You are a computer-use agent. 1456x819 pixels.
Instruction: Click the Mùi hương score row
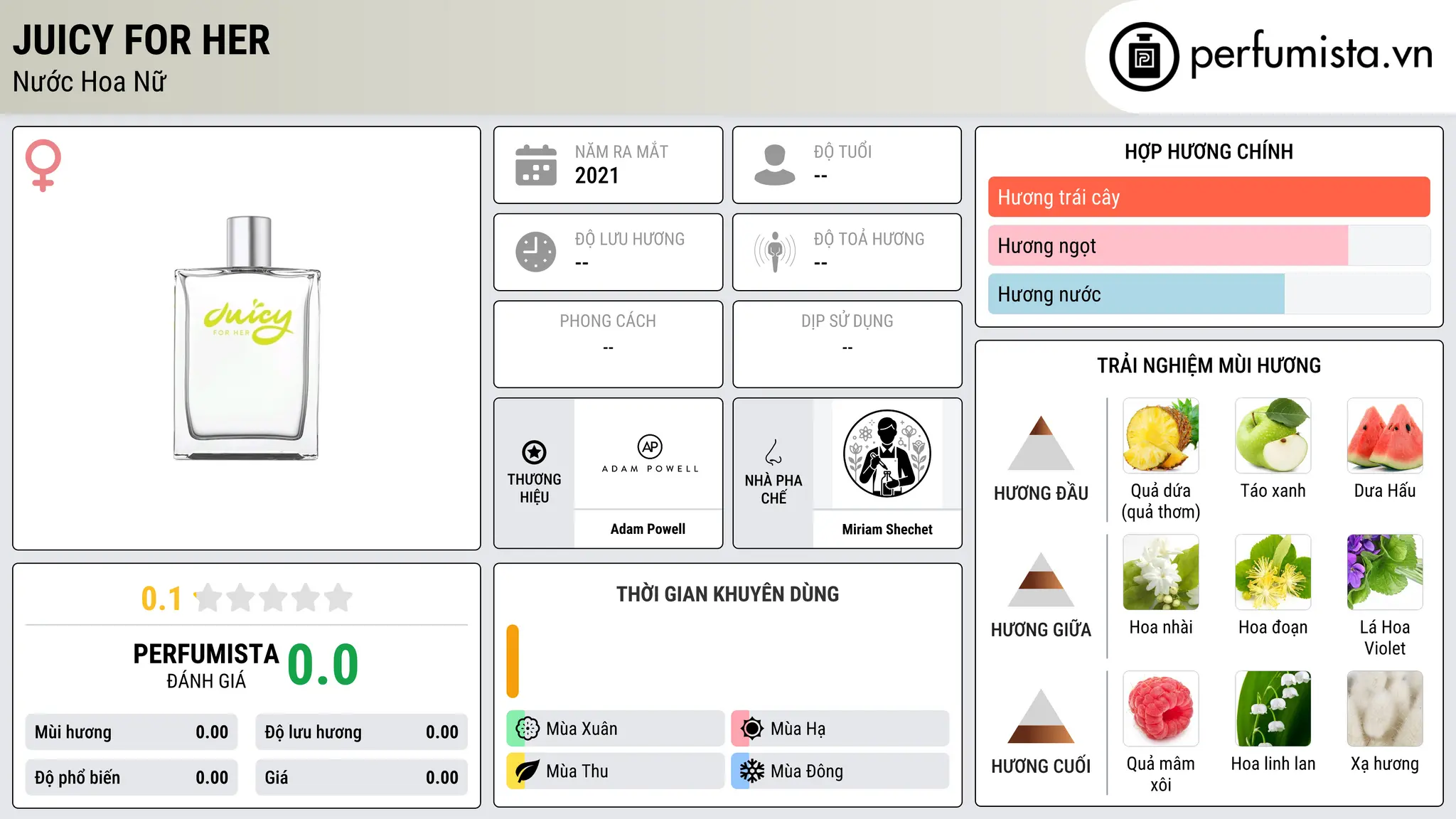tap(132, 732)
